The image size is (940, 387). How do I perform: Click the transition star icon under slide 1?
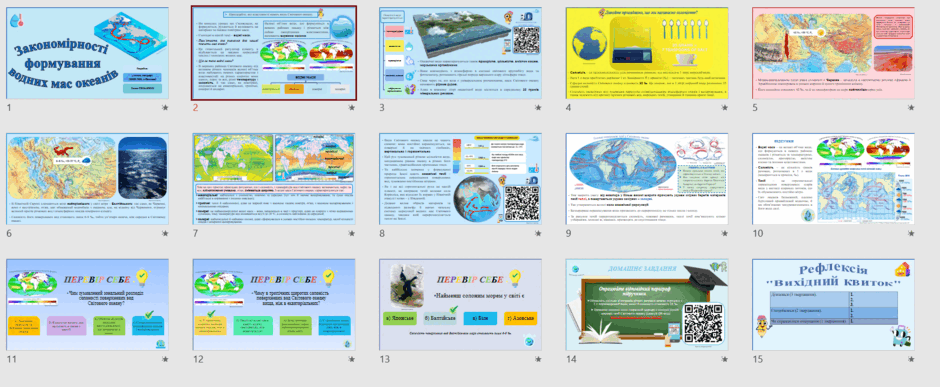point(165,108)
